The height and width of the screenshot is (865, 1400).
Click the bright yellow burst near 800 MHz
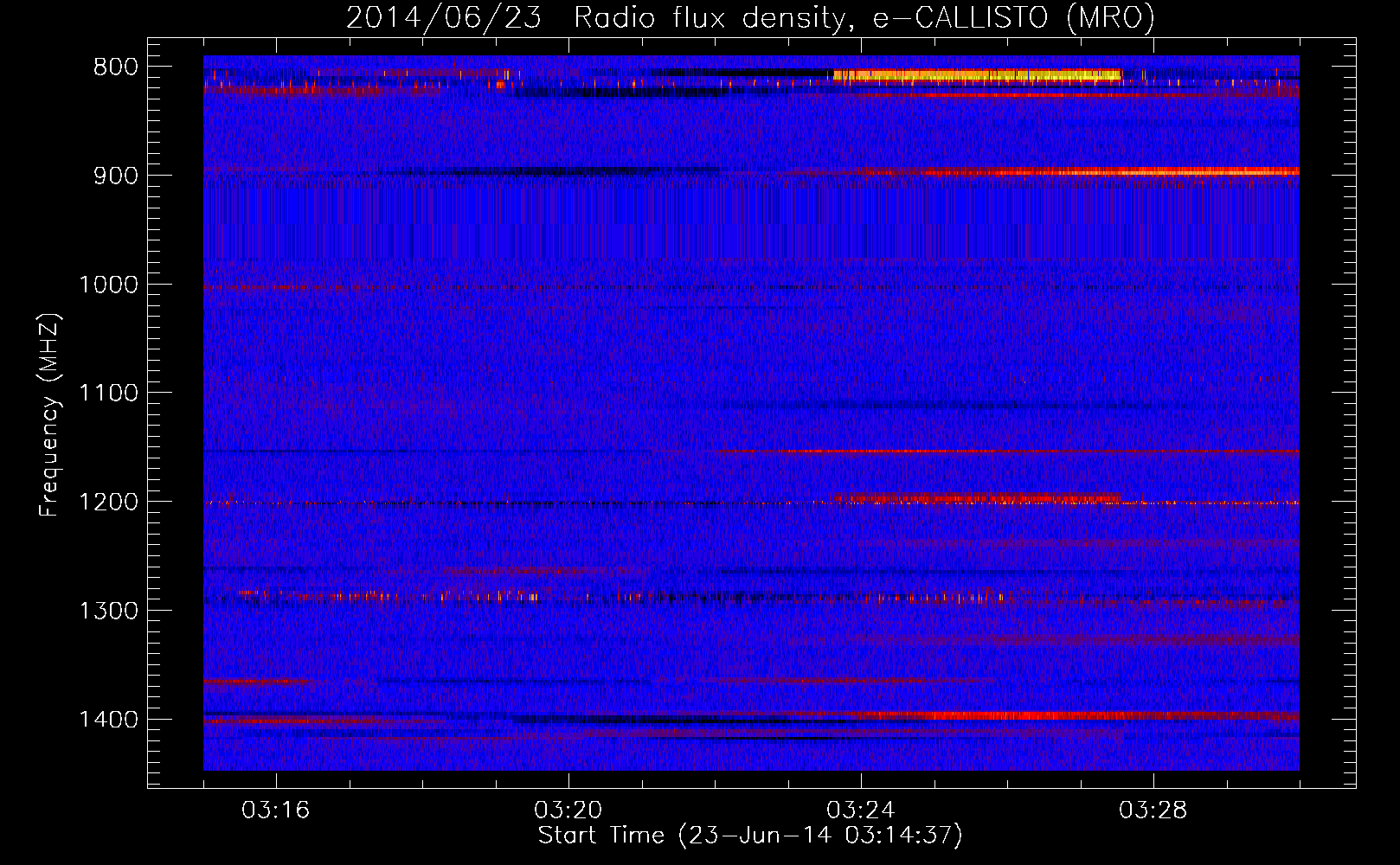pyautogui.click(x=976, y=75)
